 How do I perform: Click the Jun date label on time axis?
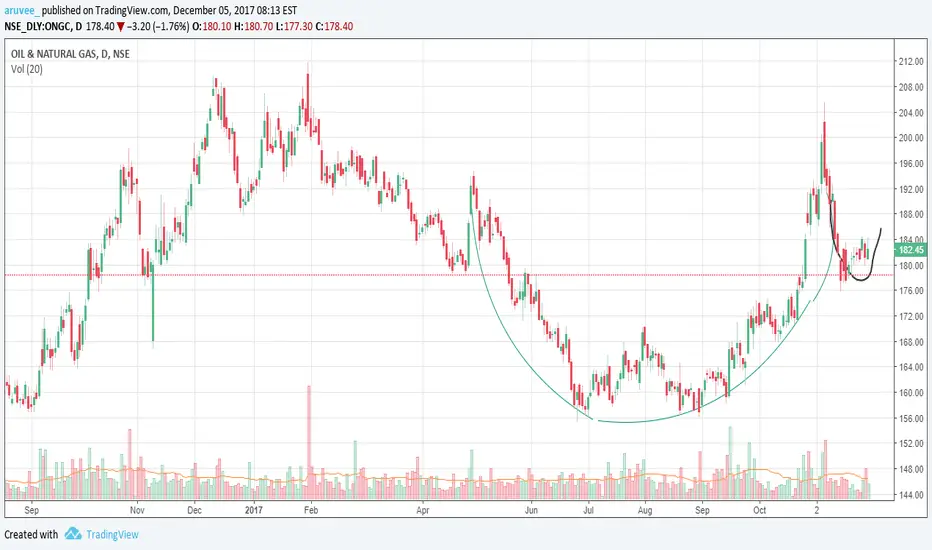coord(531,510)
